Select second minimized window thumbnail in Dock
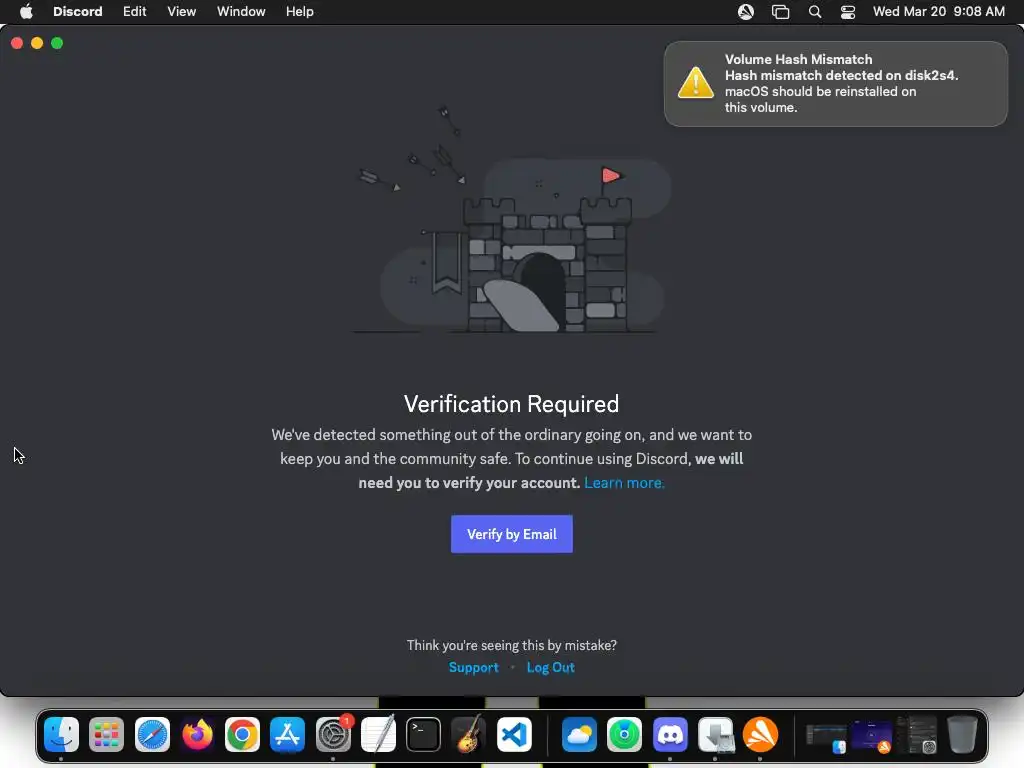This screenshot has height=768, width=1024. (871, 737)
